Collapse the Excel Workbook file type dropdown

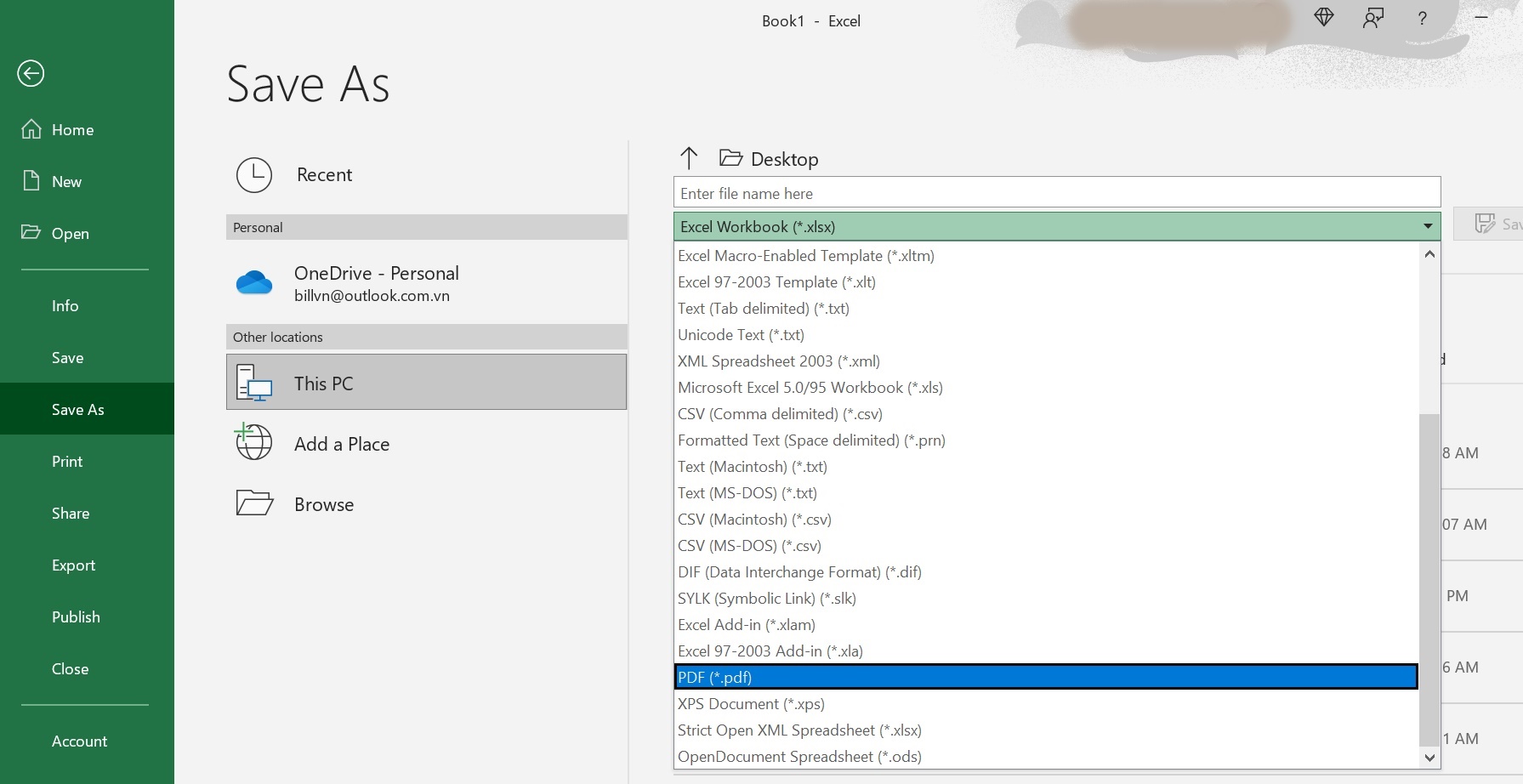click(x=1057, y=226)
